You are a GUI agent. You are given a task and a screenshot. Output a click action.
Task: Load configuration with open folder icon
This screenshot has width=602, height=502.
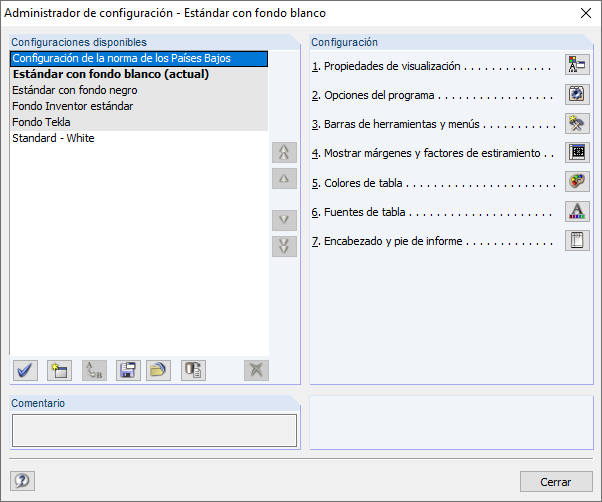point(158,370)
